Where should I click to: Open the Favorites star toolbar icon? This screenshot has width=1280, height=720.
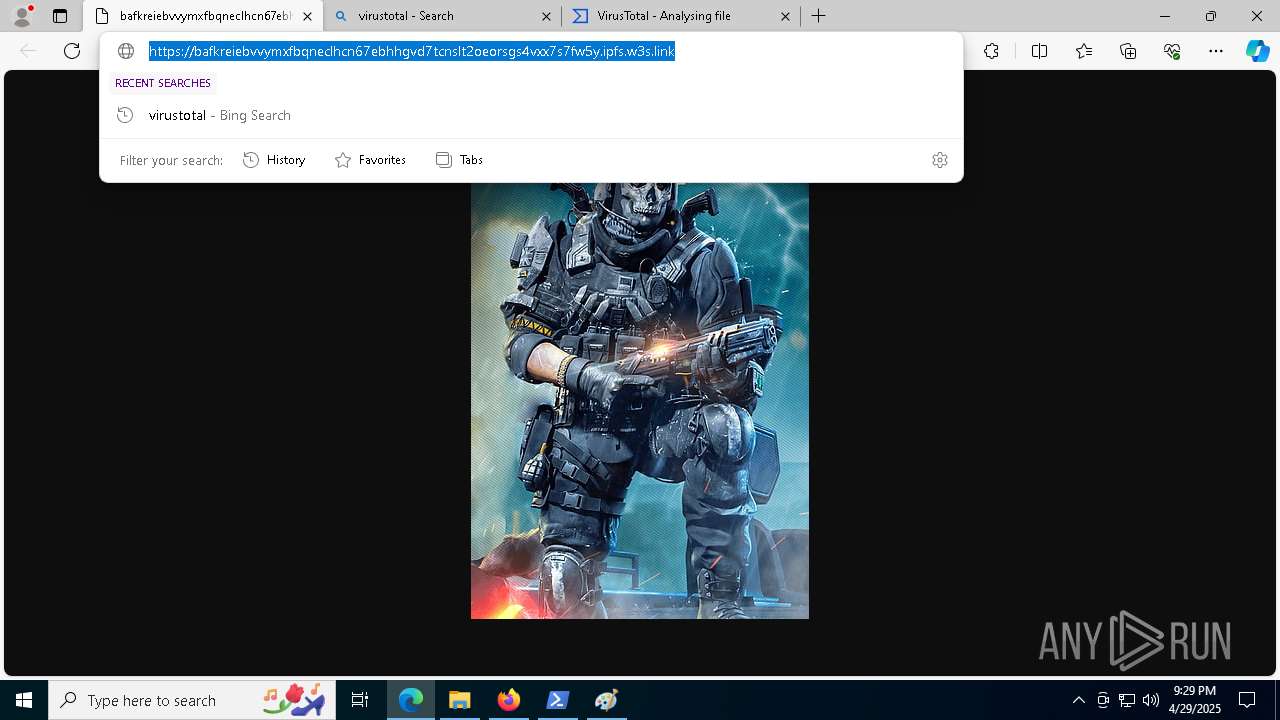pyautogui.click(x=1084, y=51)
